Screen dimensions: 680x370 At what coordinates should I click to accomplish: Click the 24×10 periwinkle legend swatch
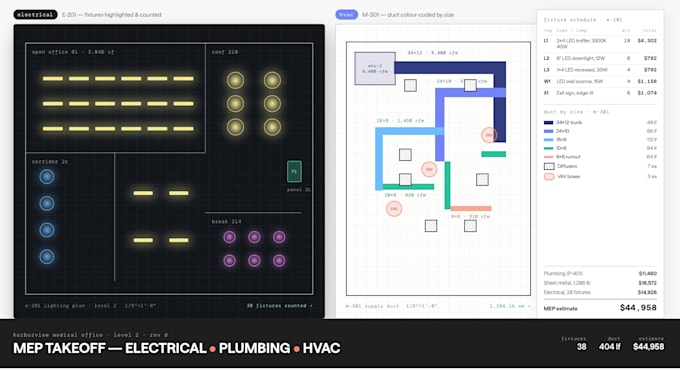coord(549,131)
